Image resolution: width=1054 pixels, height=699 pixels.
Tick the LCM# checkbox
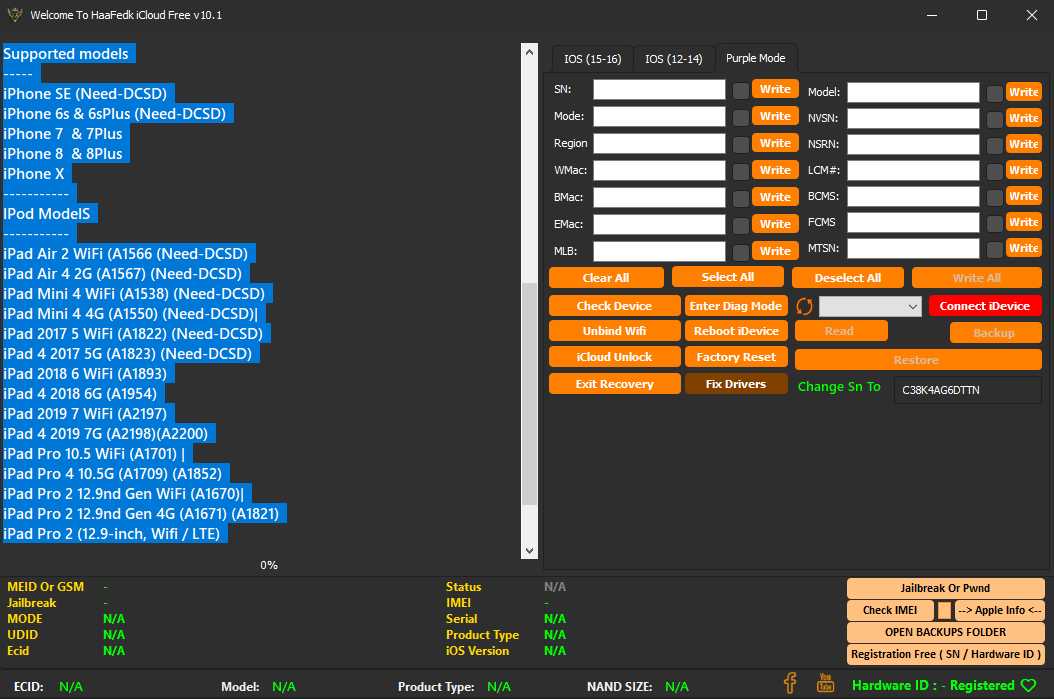(995, 171)
